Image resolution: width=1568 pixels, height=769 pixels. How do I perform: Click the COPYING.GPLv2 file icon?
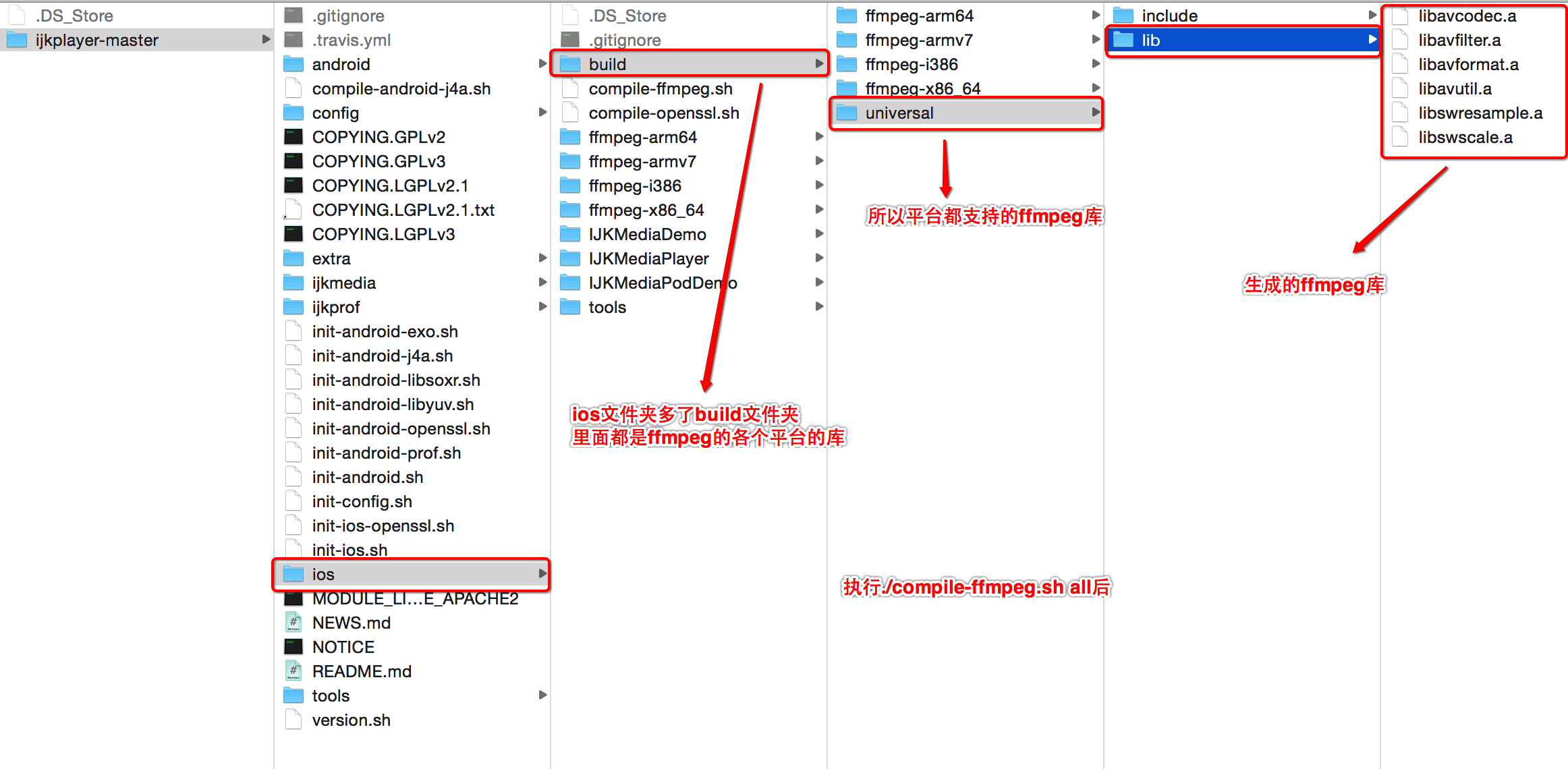click(x=293, y=137)
